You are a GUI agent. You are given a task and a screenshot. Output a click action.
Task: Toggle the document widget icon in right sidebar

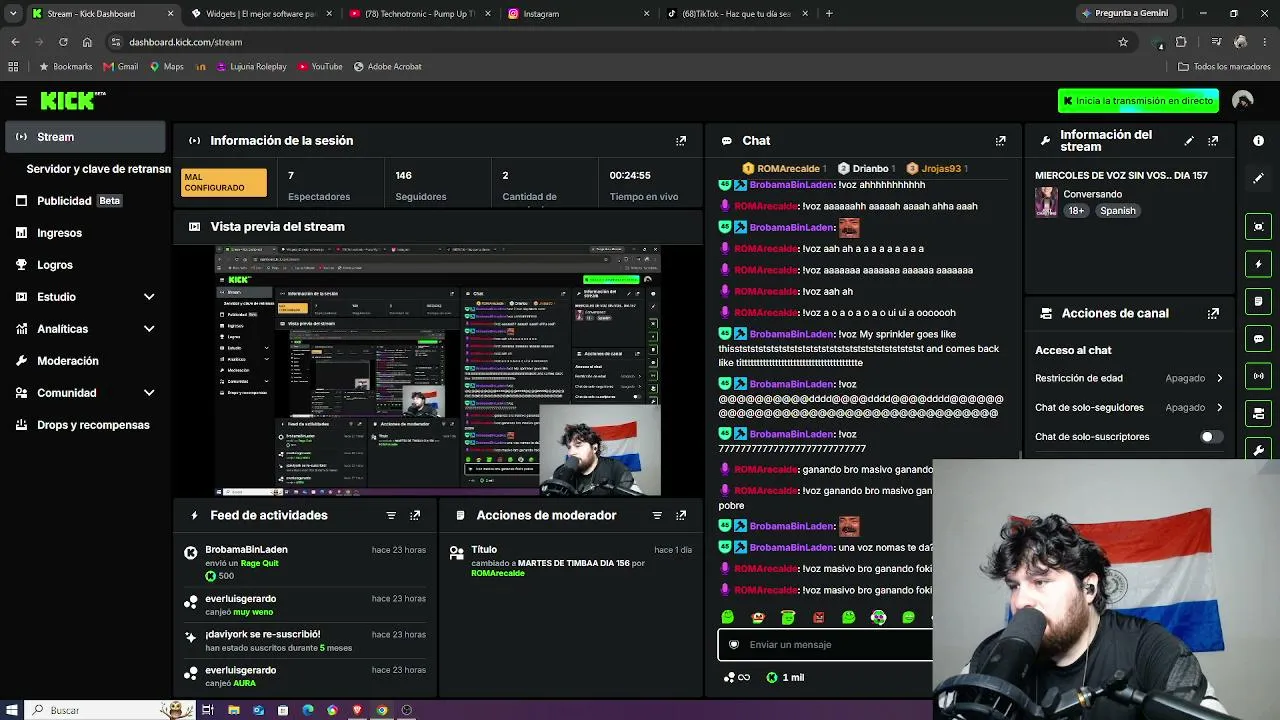tap(1259, 301)
